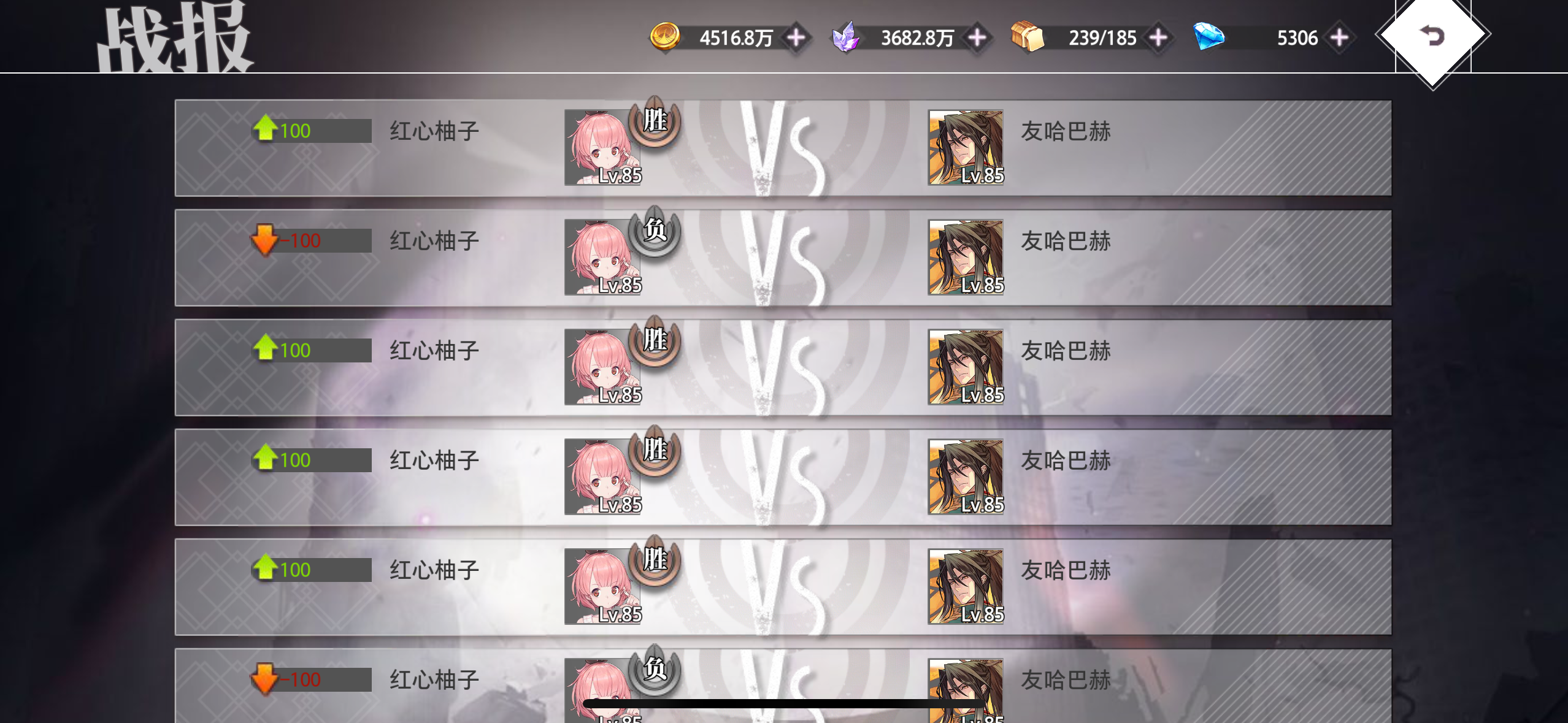Tap the 负 defeat badge in second row

(x=655, y=231)
